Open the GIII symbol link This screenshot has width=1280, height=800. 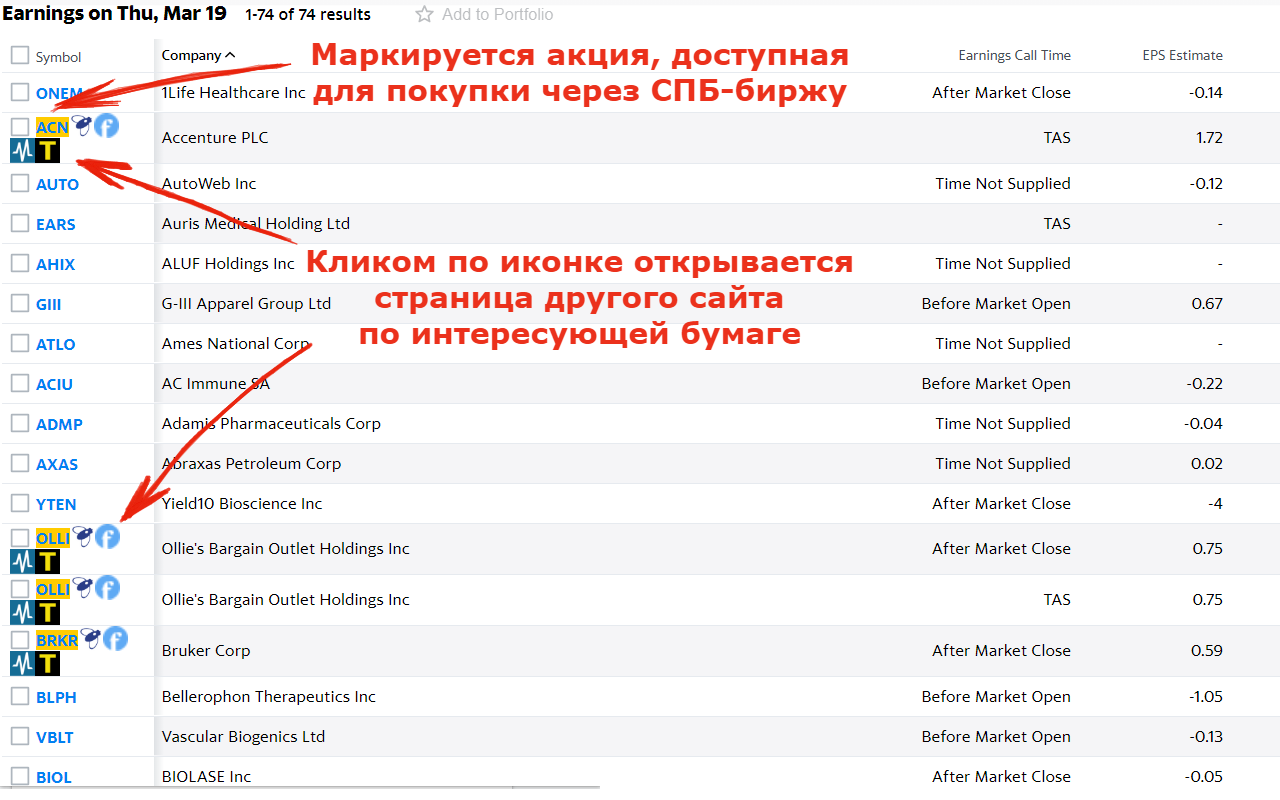pyautogui.click(x=49, y=304)
